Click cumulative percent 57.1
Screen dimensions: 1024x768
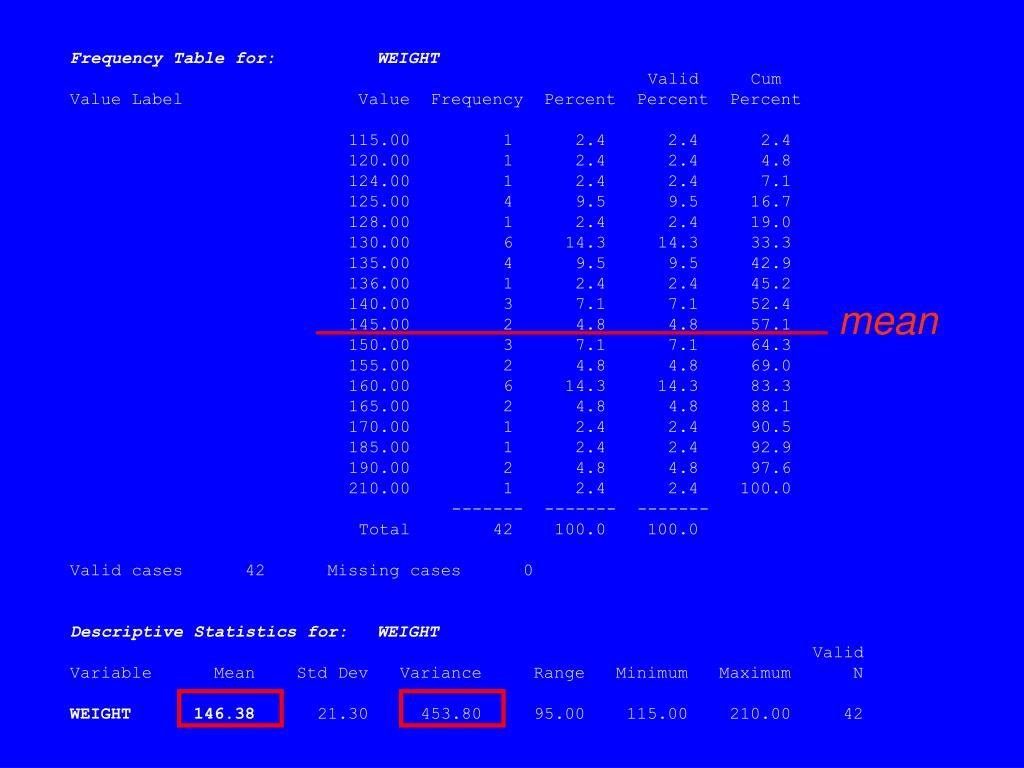[771, 325]
